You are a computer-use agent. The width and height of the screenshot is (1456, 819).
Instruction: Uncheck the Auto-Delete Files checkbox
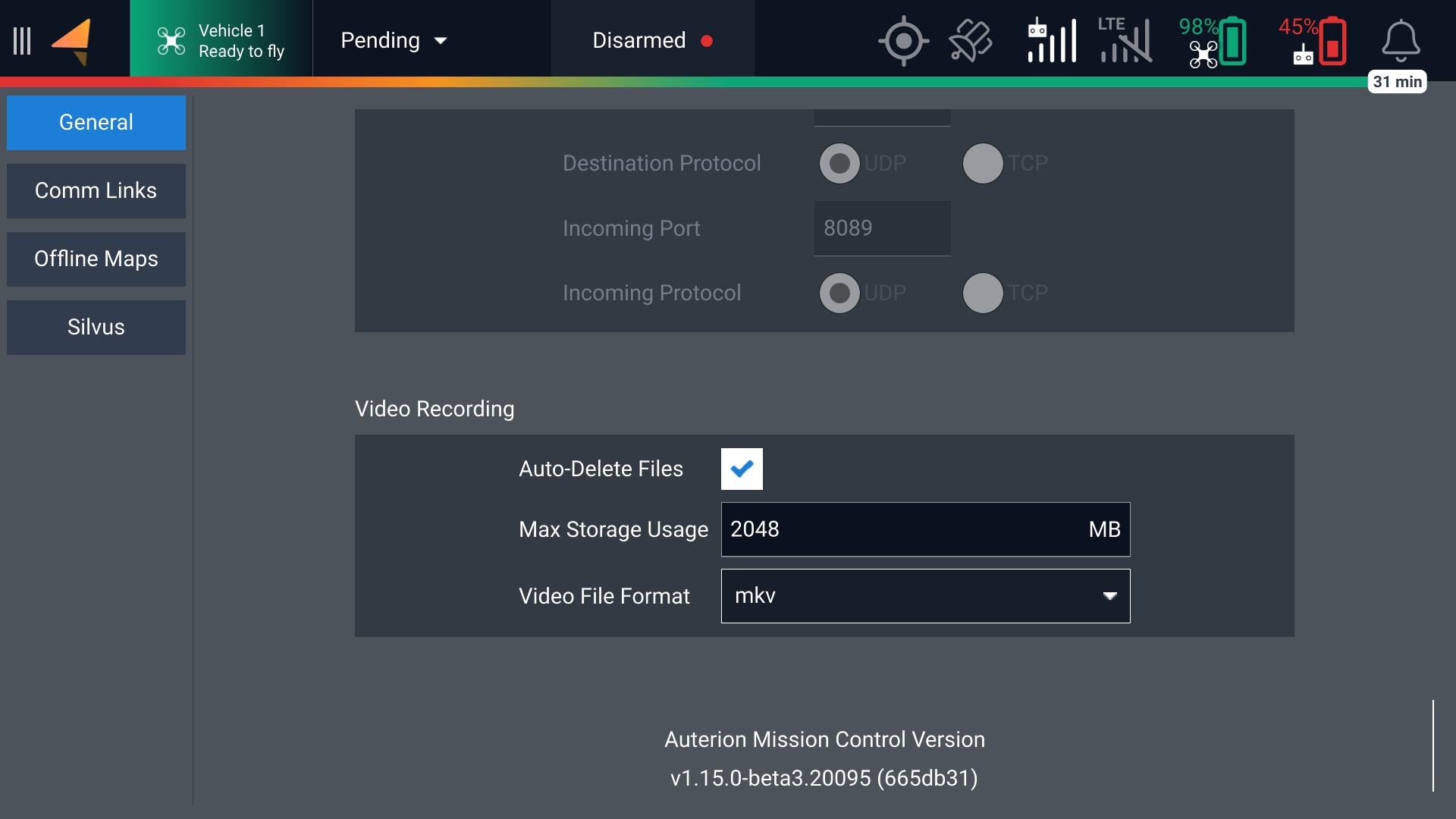pyautogui.click(x=742, y=469)
